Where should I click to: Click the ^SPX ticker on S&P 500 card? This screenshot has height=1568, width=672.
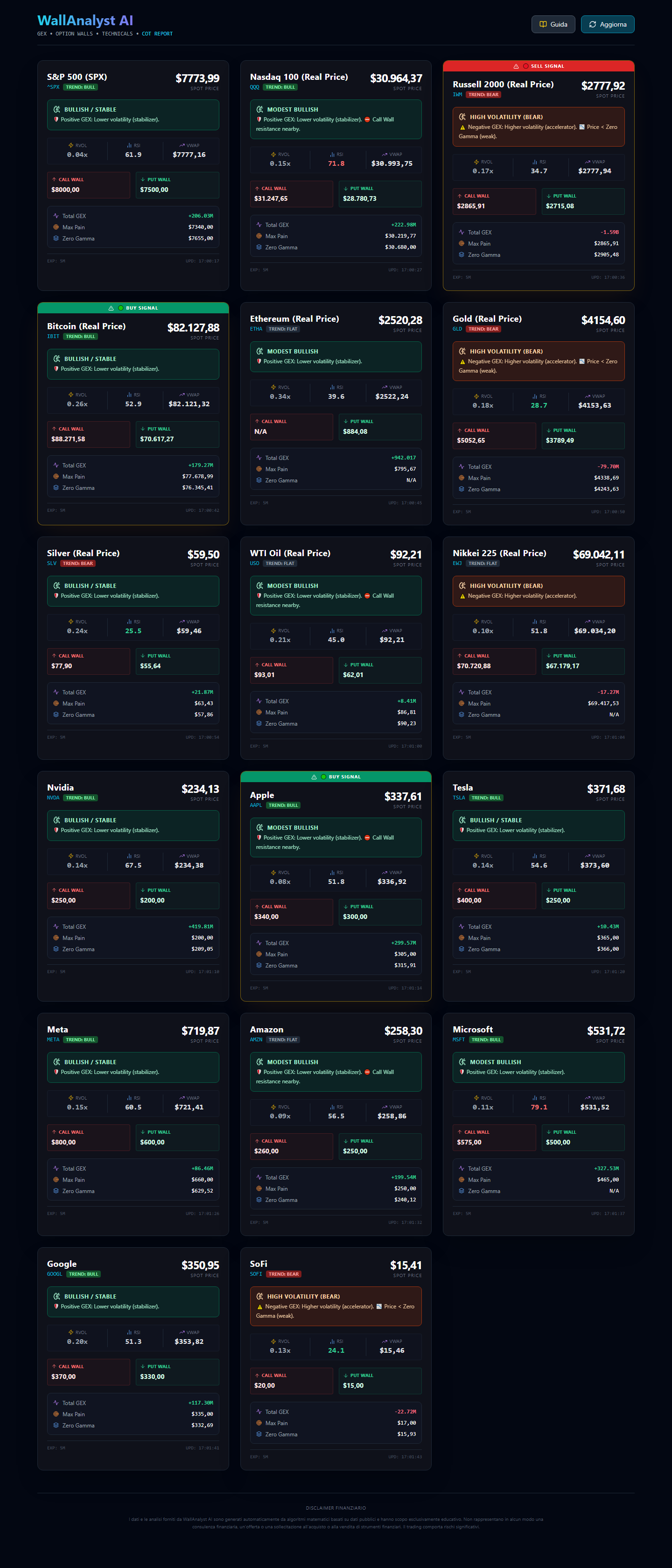[54, 87]
